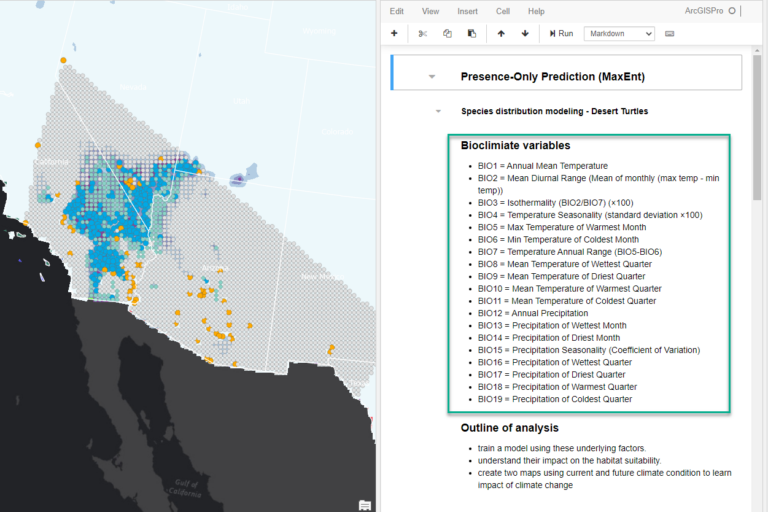Viewport: 768px width, 512px height.
Task: Open the Markdown cell type dropdown
Action: [619, 34]
